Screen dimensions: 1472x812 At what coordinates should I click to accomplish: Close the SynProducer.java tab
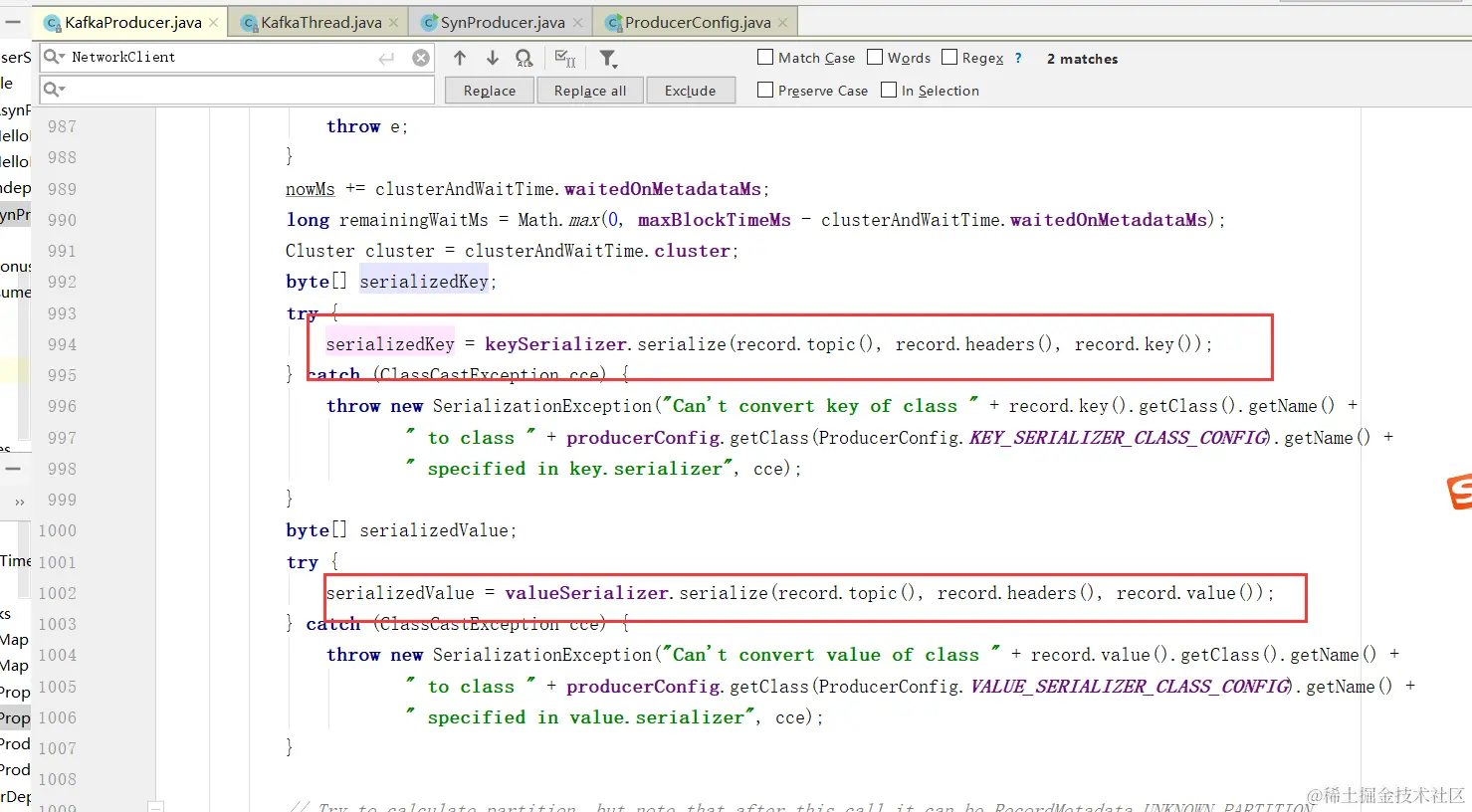tap(577, 22)
